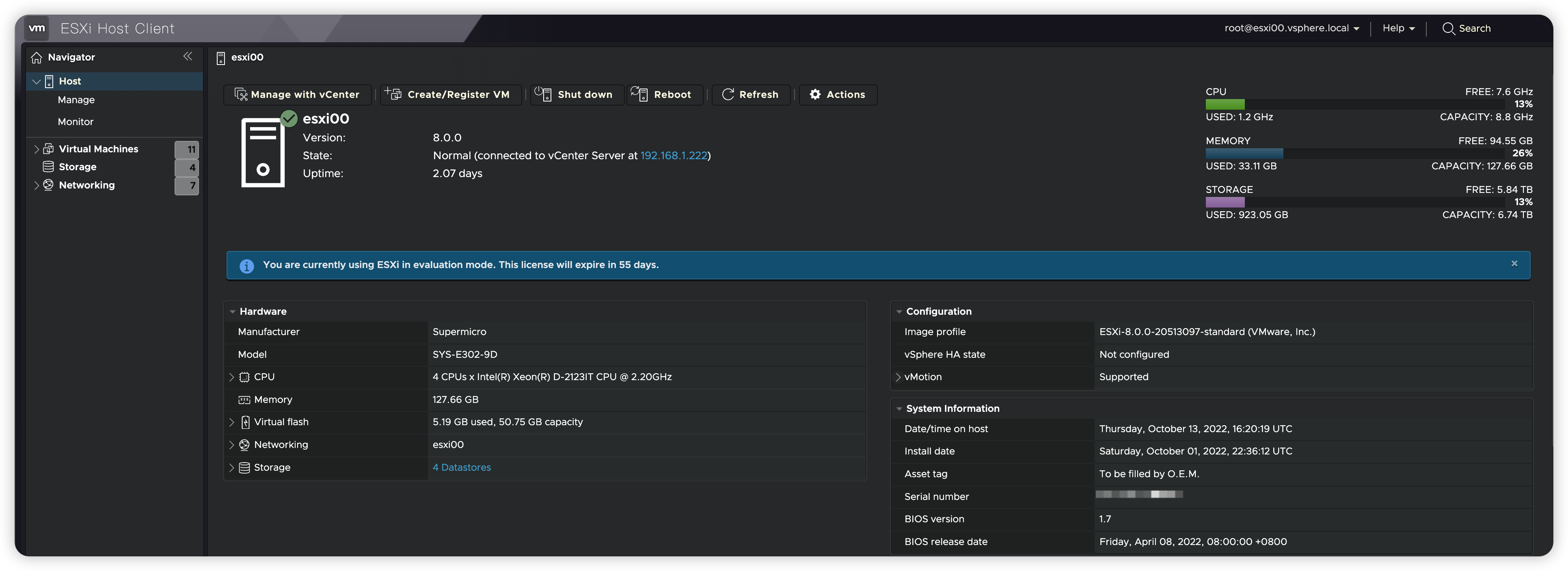This screenshot has width=1568, height=571.
Task: Open the Help dropdown menu
Action: tap(1398, 28)
